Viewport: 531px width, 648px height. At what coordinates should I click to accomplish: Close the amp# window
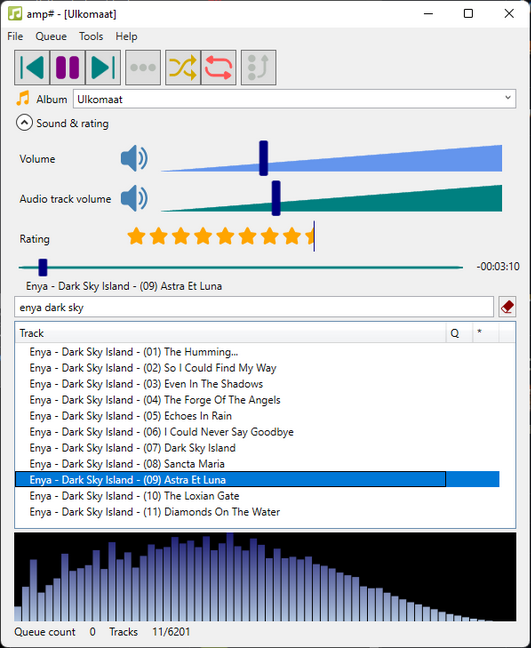click(x=509, y=14)
